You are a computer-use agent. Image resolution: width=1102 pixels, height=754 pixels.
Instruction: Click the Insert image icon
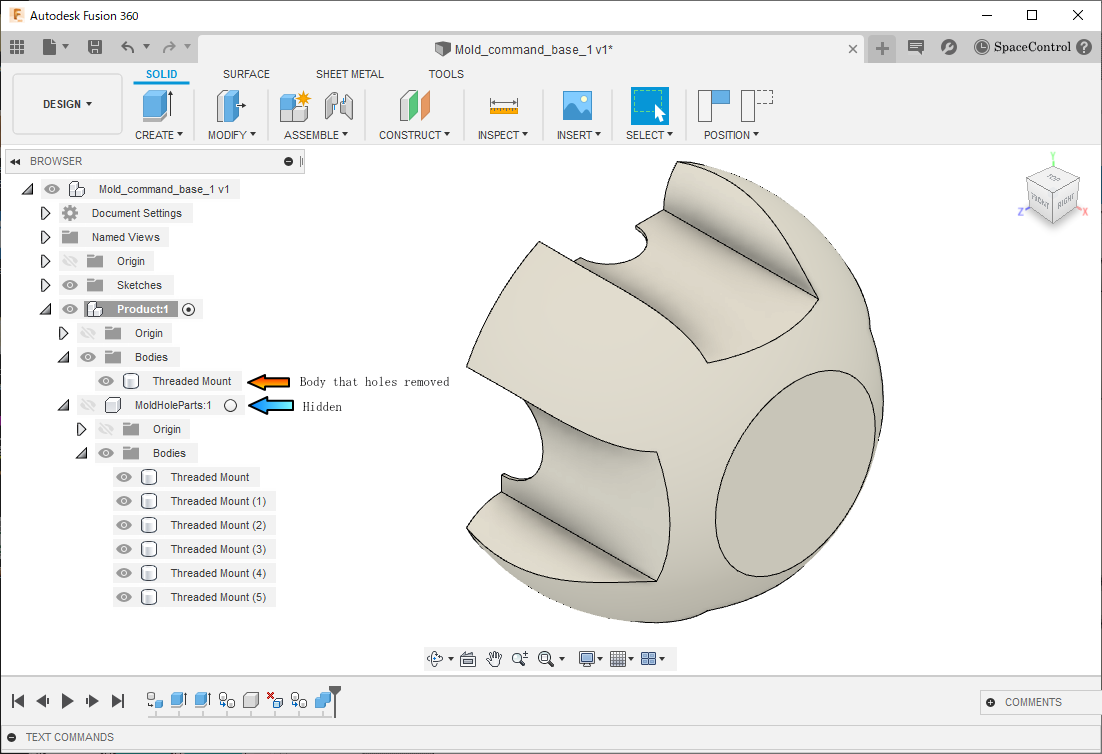(x=578, y=106)
